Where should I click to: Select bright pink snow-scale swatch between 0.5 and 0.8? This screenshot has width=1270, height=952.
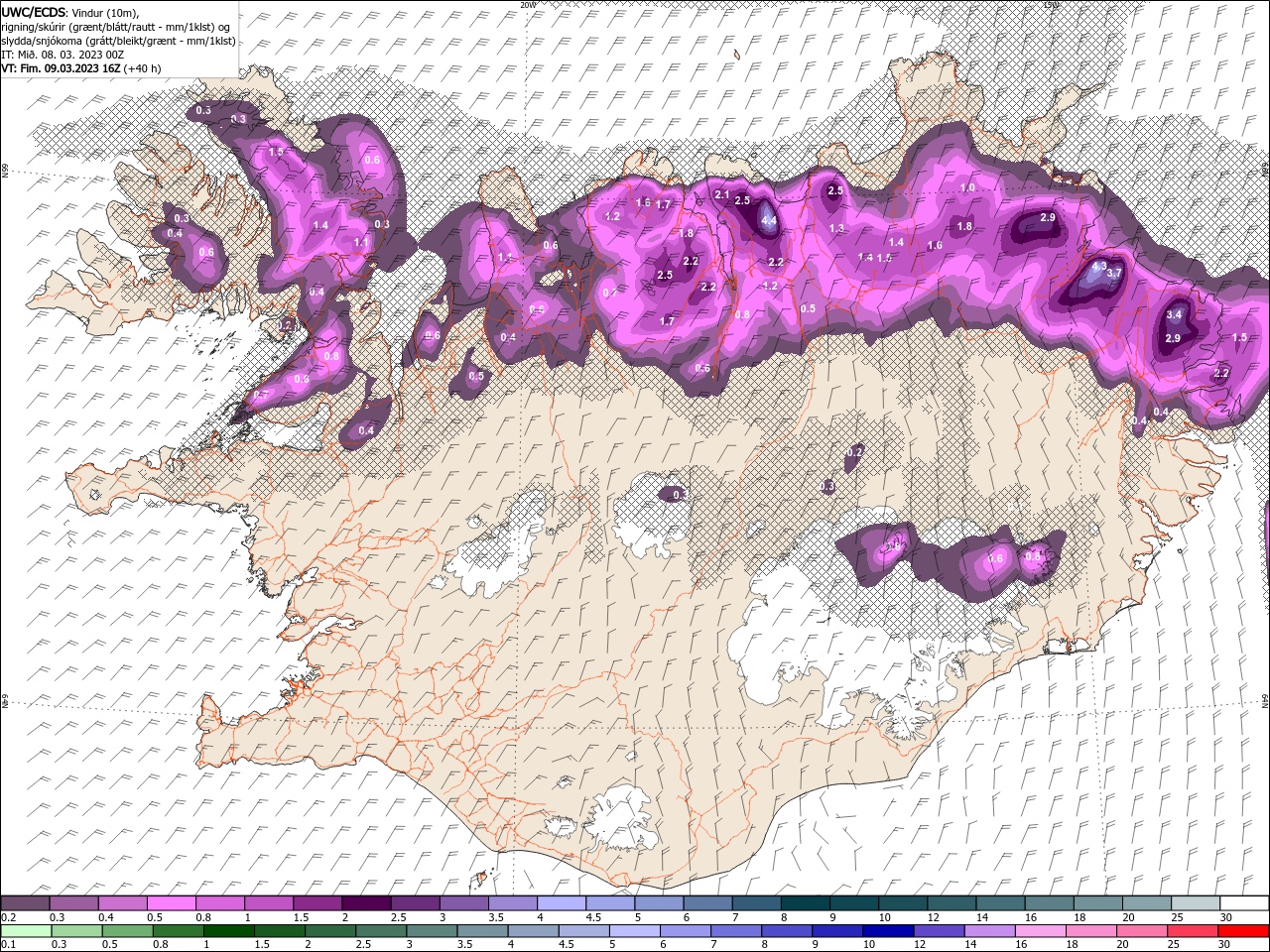pos(172,903)
